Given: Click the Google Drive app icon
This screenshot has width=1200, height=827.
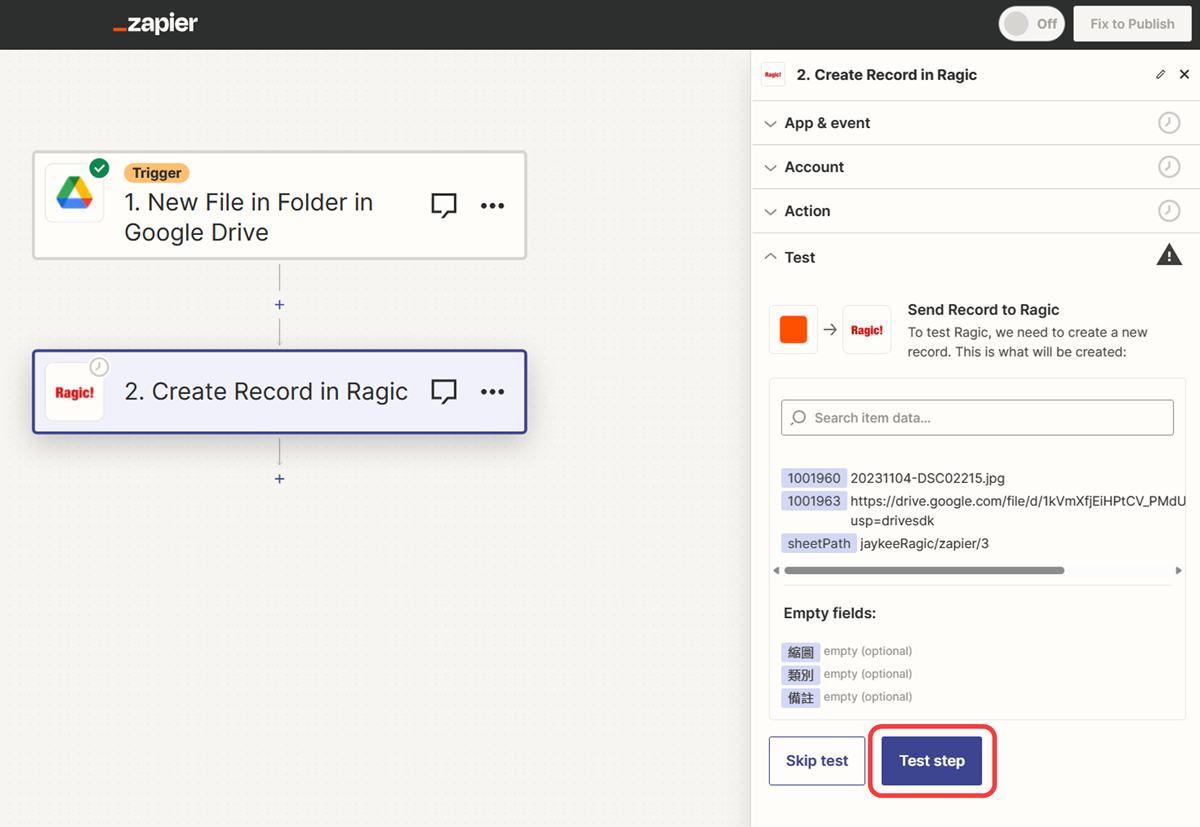Looking at the screenshot, I should (75, 192).
